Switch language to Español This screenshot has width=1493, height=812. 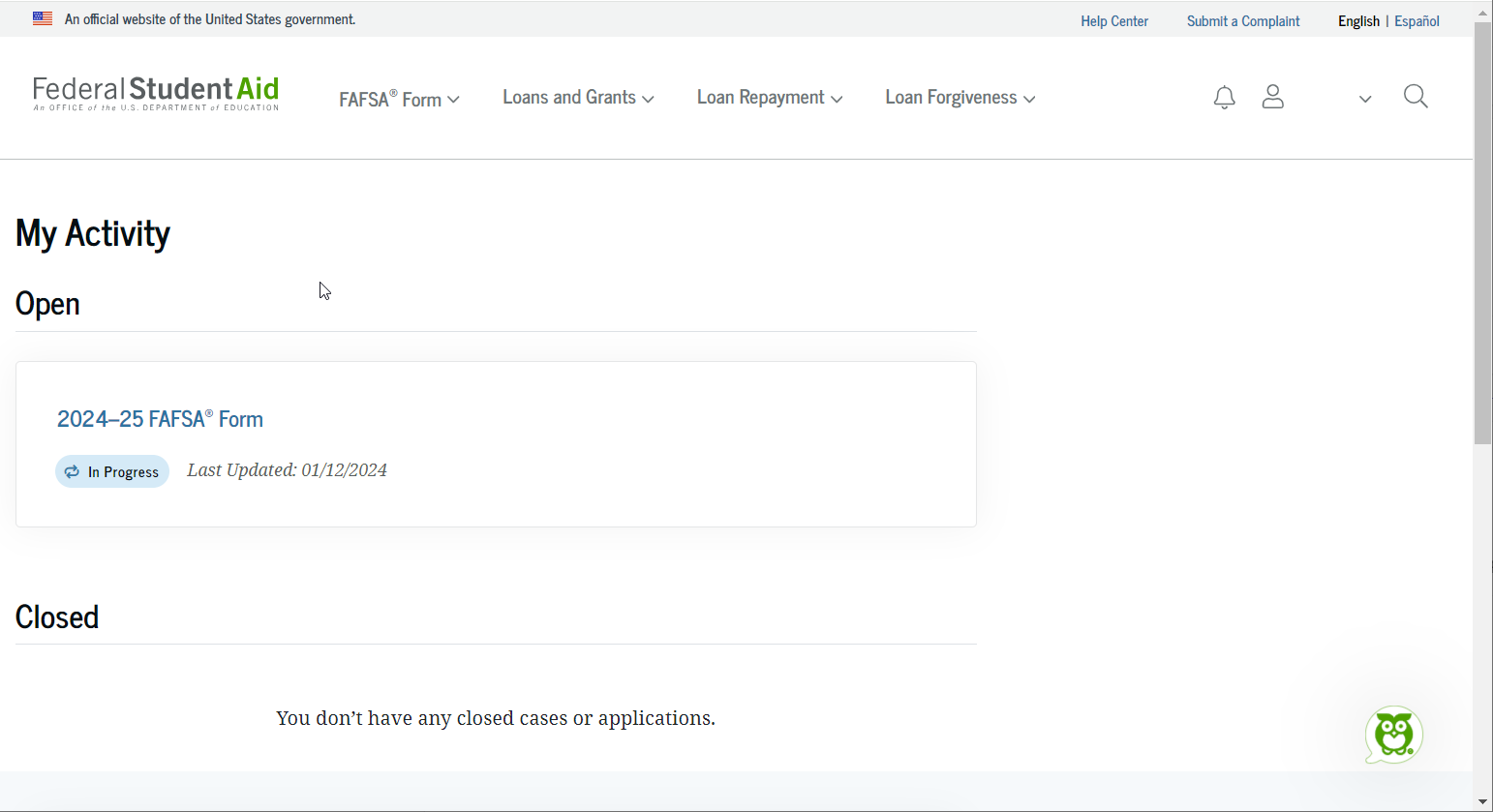point(1417,21)
